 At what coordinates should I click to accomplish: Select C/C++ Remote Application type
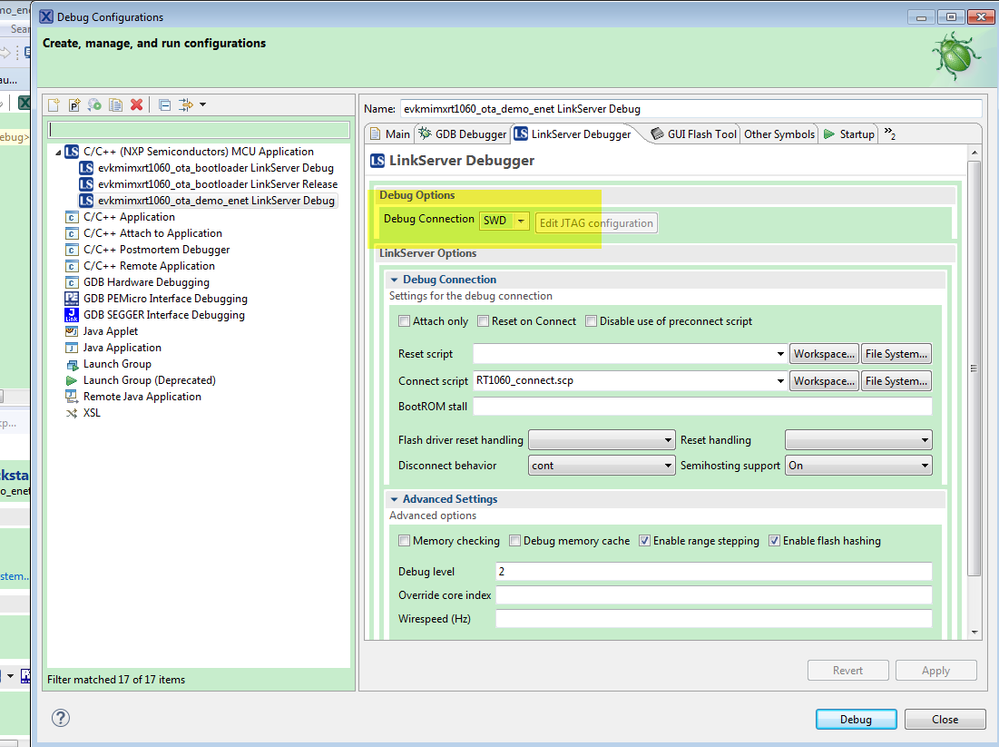coord(148,266)
